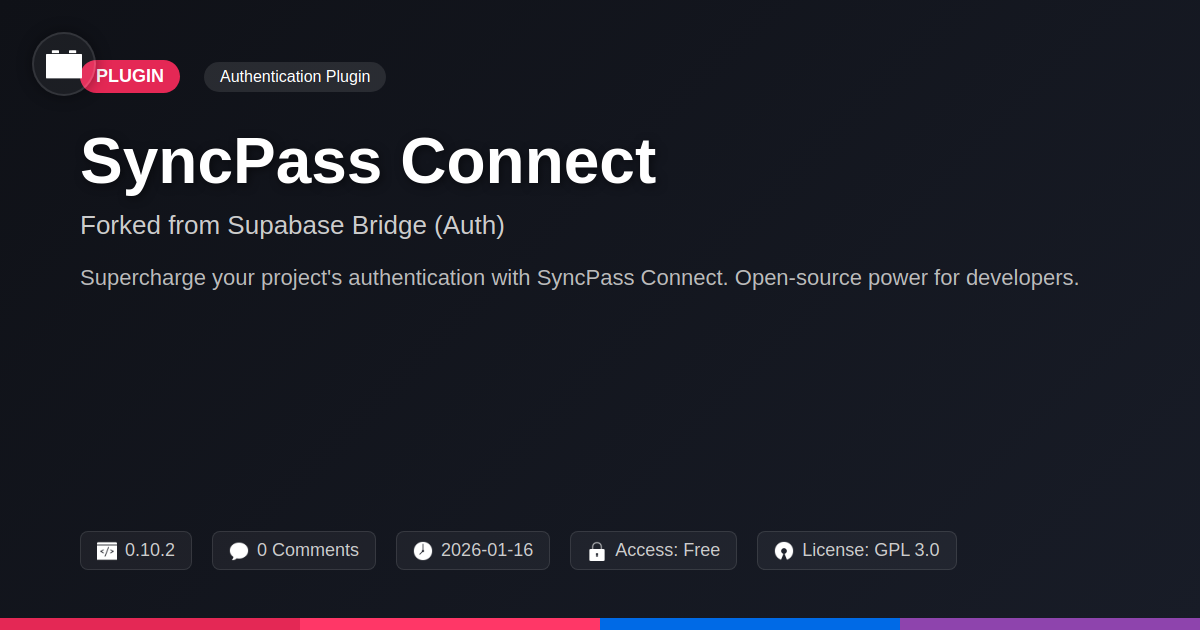The width and height of the screenshot is (1200, 630).
Task: Click the 2026-01-16 date chip
Action: [473, 551]
